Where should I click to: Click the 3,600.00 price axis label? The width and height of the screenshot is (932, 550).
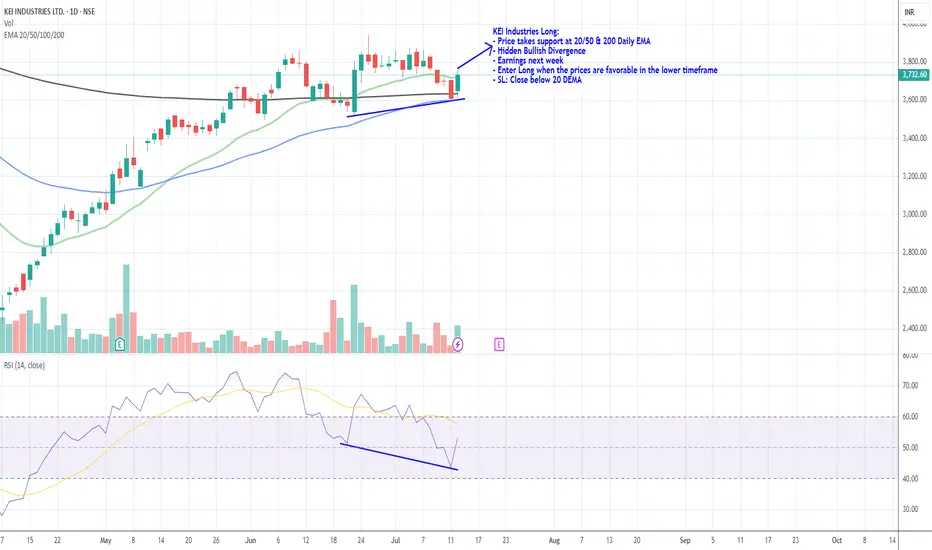click(x=915, y=99)
